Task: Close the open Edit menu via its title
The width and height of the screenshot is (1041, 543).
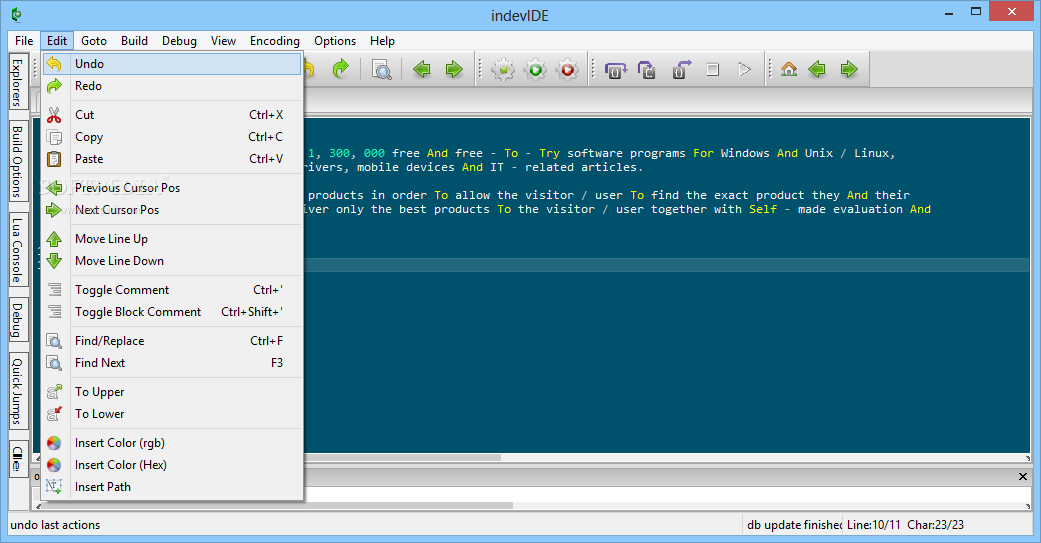Action: point(56,40)
